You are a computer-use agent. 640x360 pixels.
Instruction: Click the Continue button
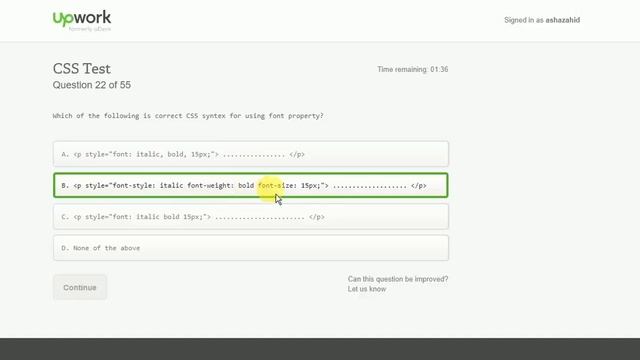(80, 287)
